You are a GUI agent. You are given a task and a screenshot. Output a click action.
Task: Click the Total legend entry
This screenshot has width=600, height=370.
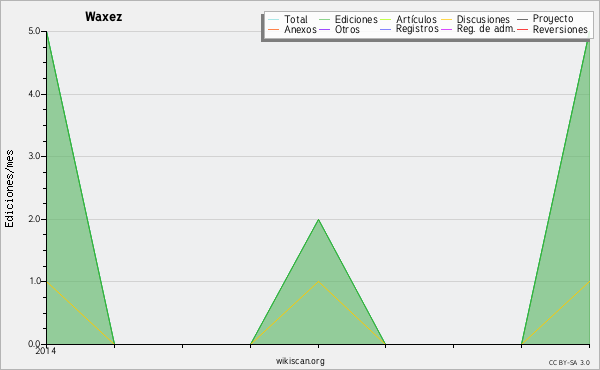pos(288,19)
